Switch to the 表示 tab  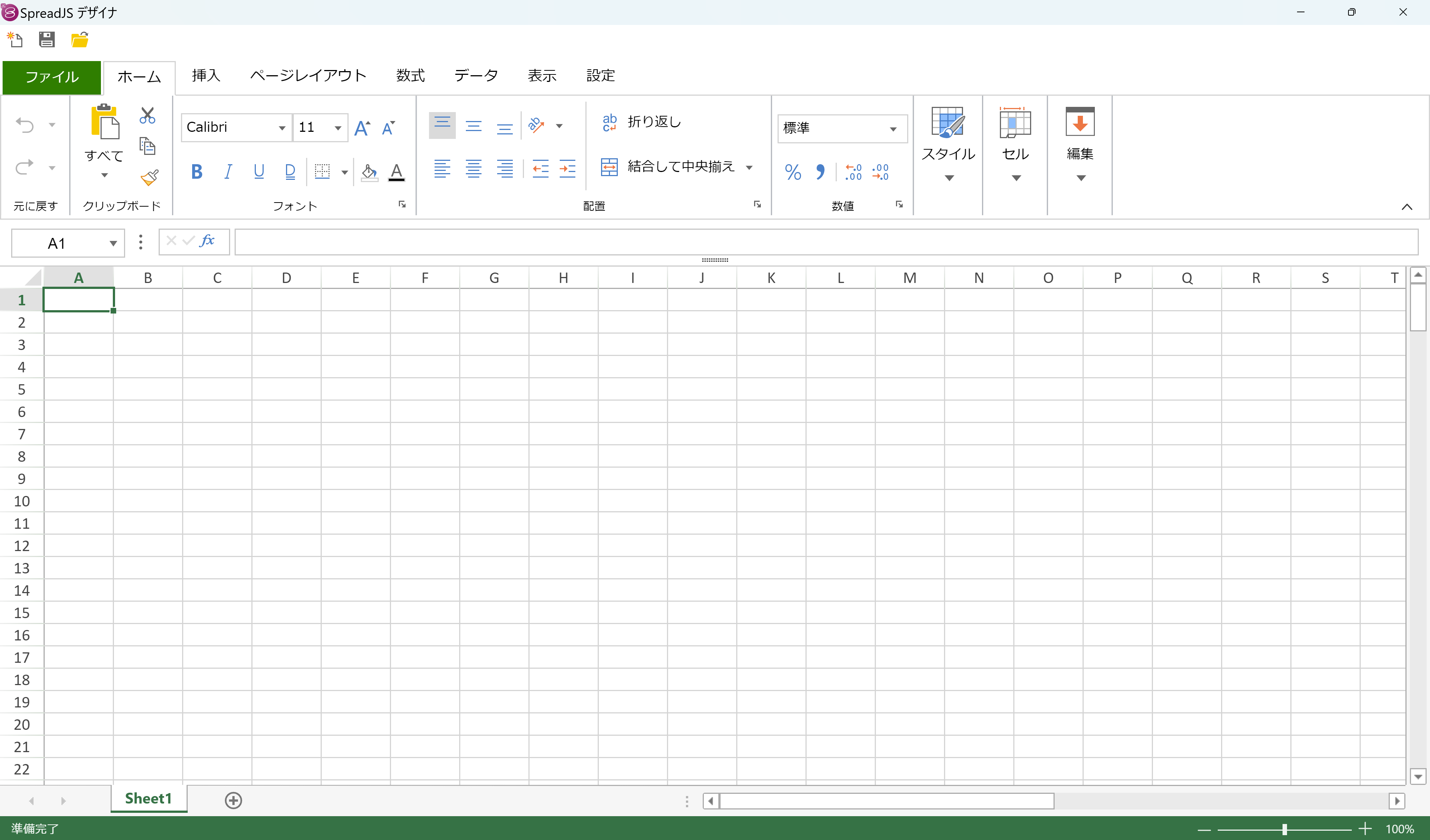click(x=542, y=76)
